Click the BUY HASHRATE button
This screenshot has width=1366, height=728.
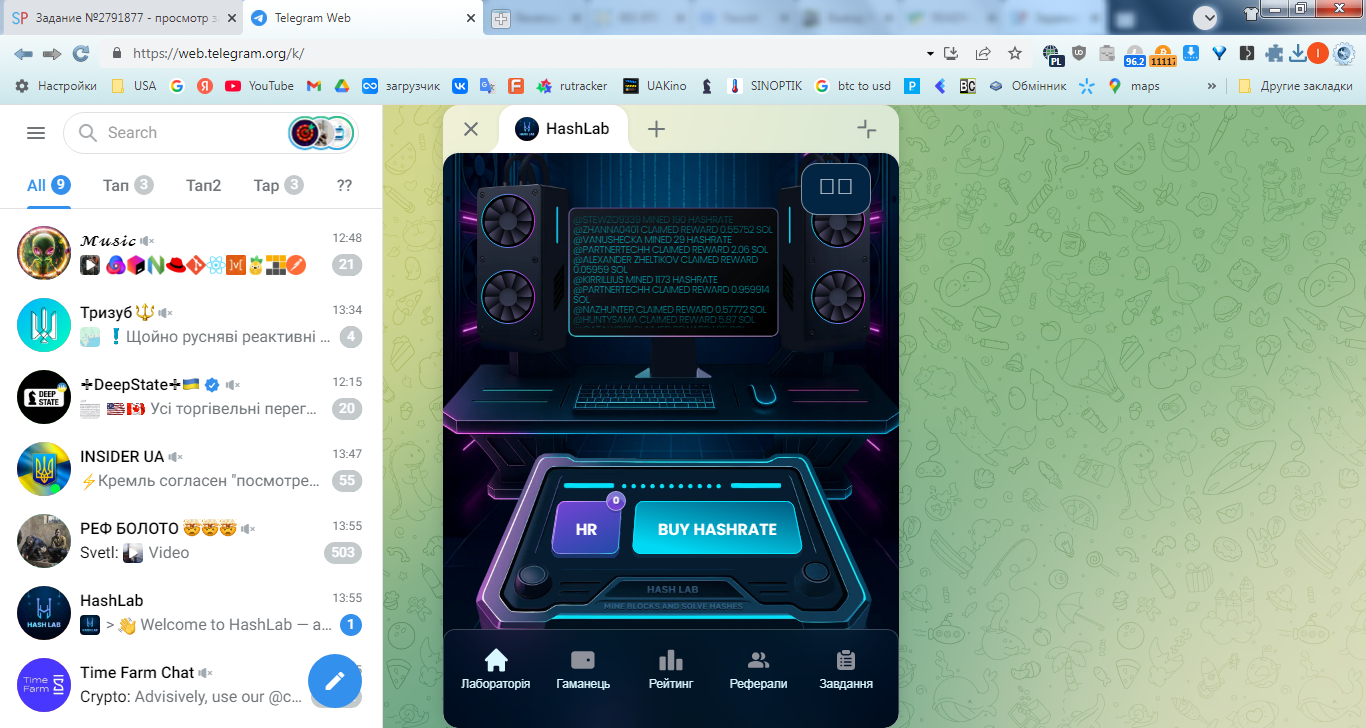pyautogui.click(x=718, y=528)
